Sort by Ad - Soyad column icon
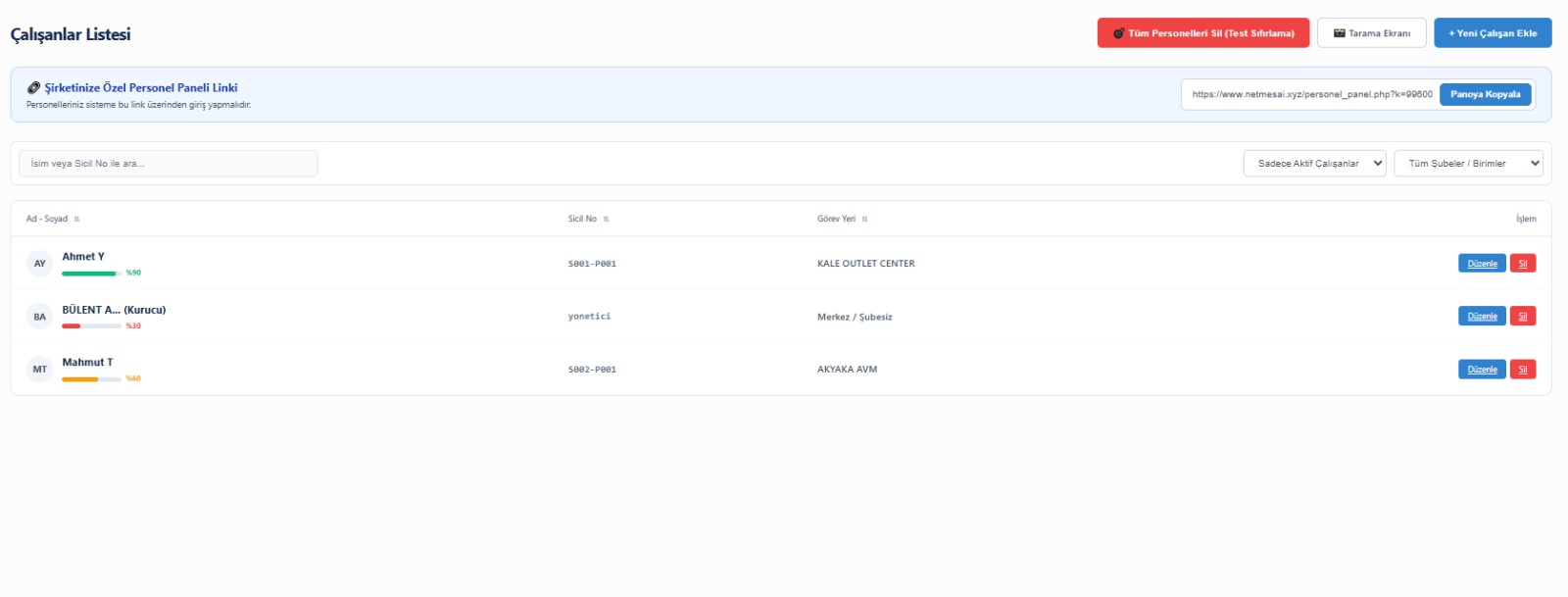The width and height of the screenshot is (1568, 597). point(76,219)
